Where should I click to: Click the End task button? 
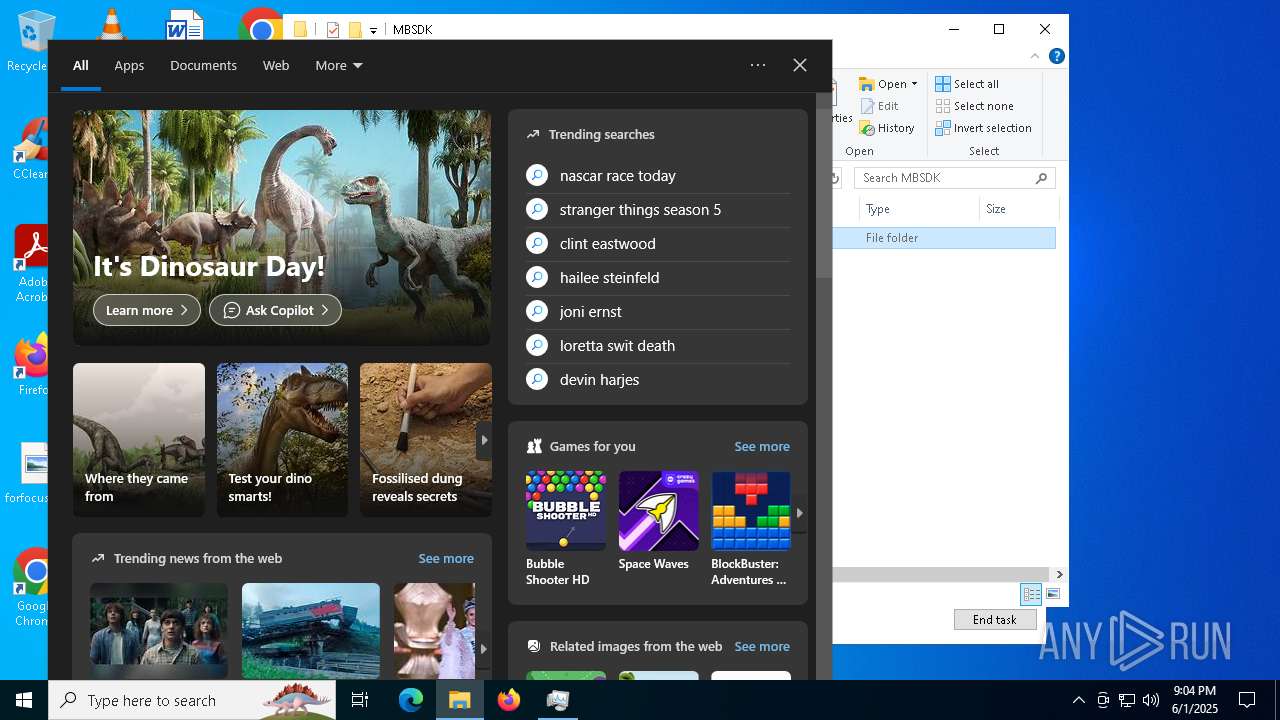point(995,620)
